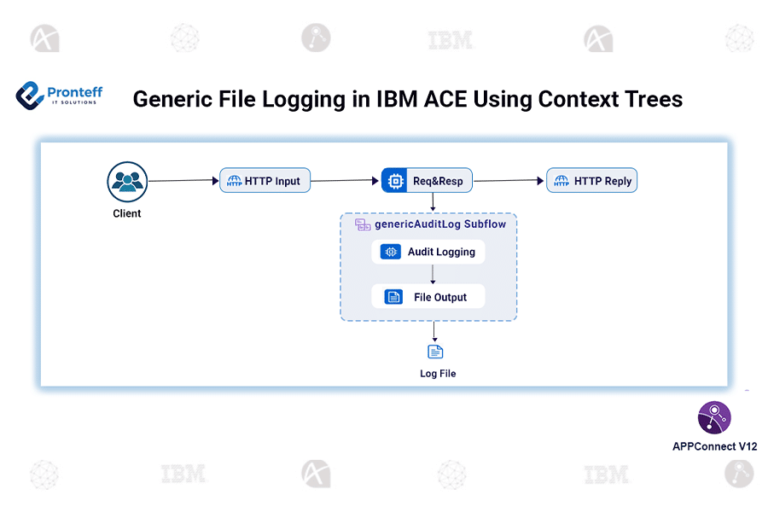
Task: Select the genericAuditLog Subflow label
Action: [x=440, y=224]
